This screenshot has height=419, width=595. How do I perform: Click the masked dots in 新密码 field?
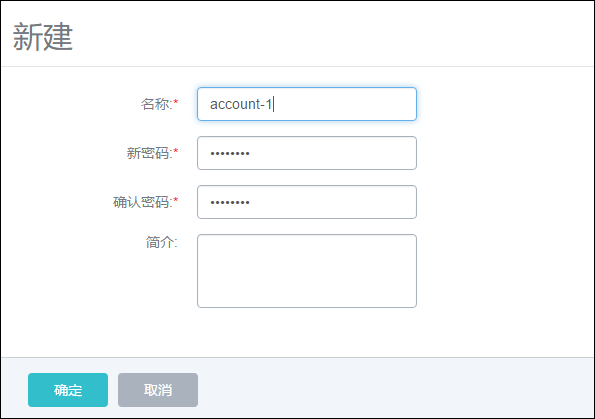point(230,154)
